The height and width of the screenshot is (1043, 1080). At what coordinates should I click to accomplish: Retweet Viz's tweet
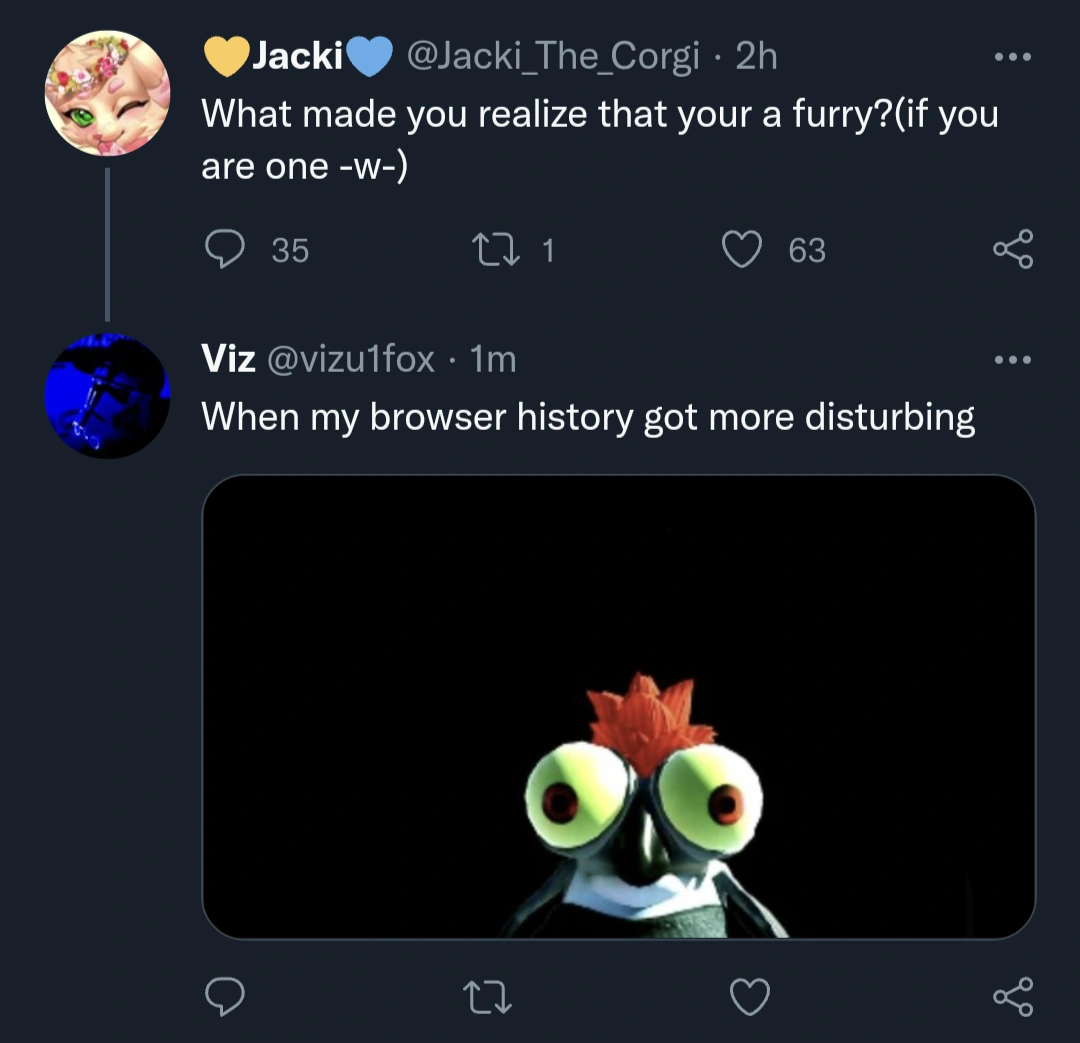[487, 995]
